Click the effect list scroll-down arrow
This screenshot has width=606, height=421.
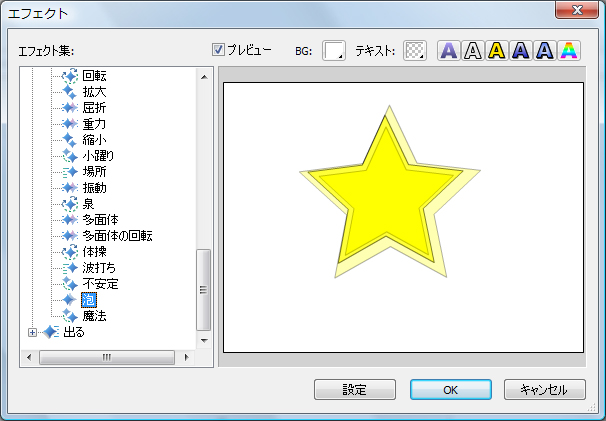204,341
